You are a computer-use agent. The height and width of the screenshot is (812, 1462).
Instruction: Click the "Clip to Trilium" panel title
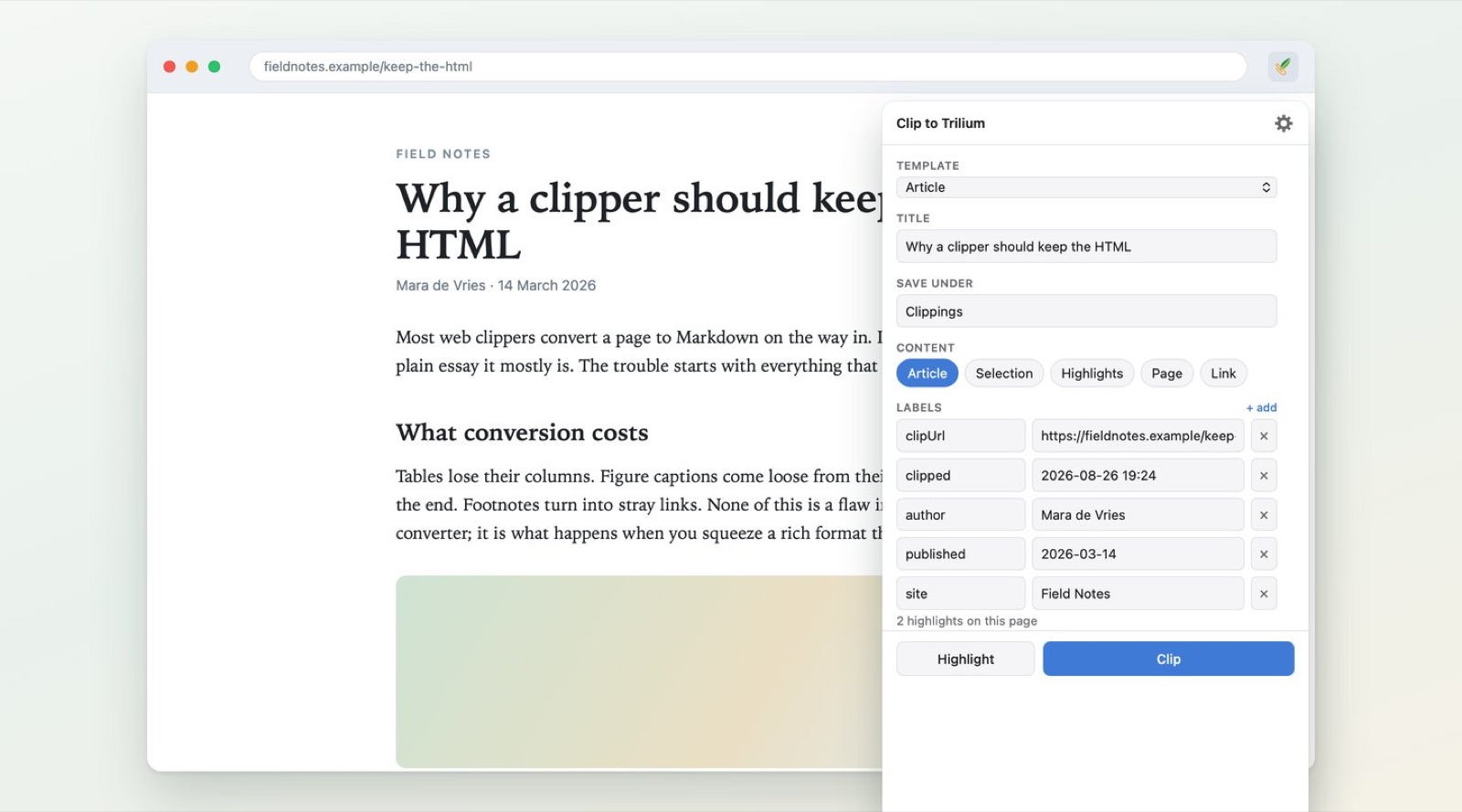tap(940, 123)
